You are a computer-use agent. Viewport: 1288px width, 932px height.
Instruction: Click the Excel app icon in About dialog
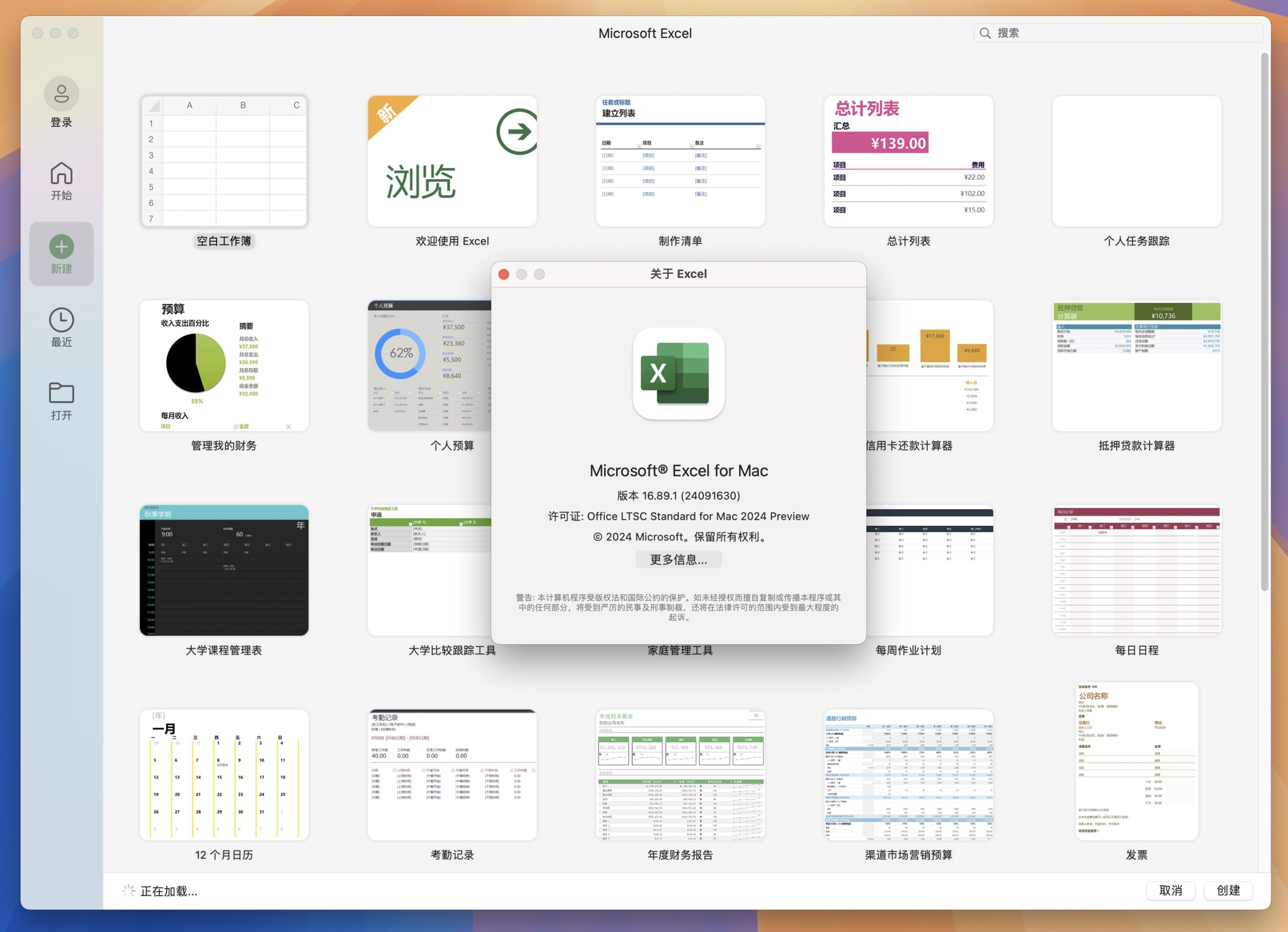pos(679,373)
